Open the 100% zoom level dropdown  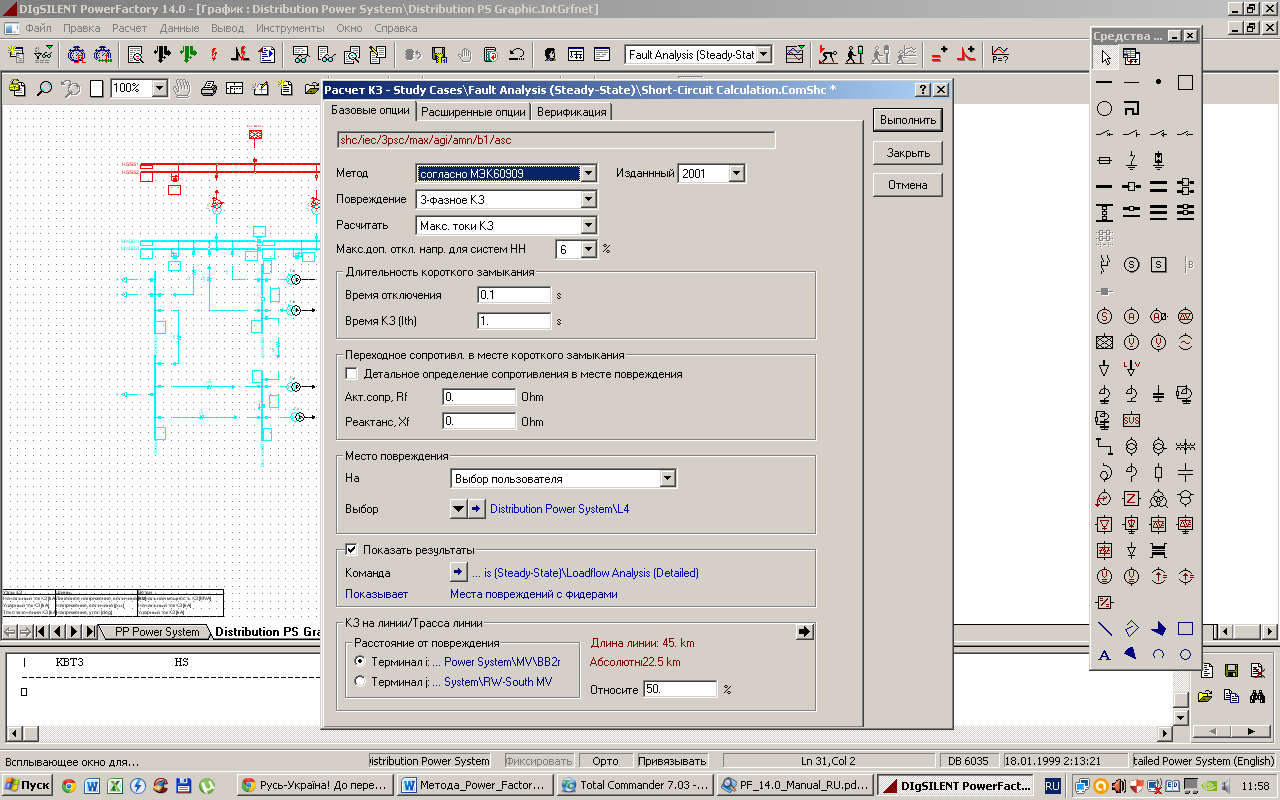159,88
